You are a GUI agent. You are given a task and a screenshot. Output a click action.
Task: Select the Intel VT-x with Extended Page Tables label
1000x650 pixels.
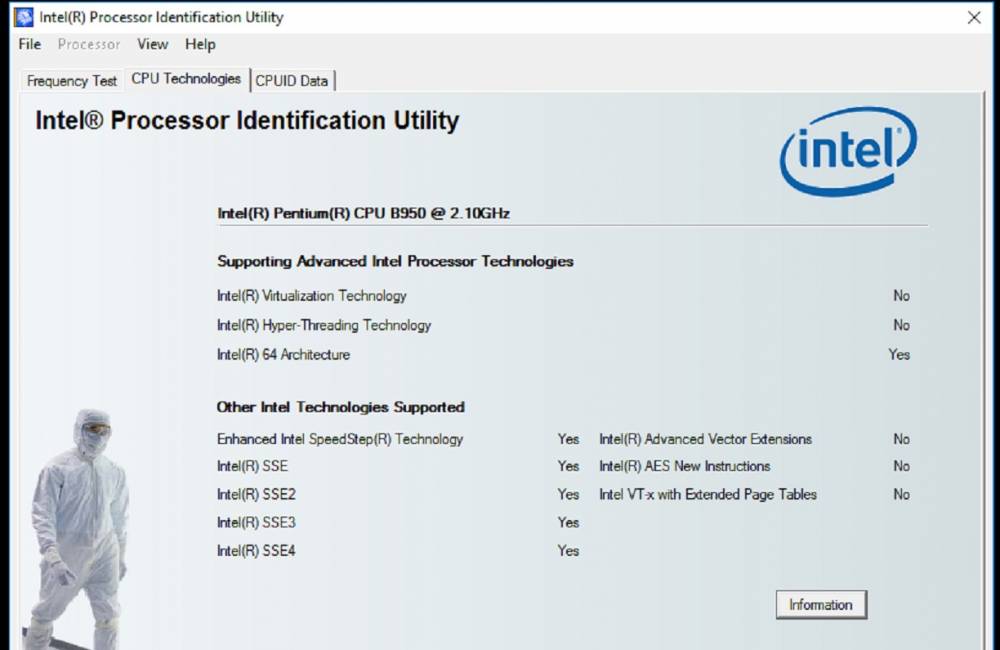tap(708, 494)
